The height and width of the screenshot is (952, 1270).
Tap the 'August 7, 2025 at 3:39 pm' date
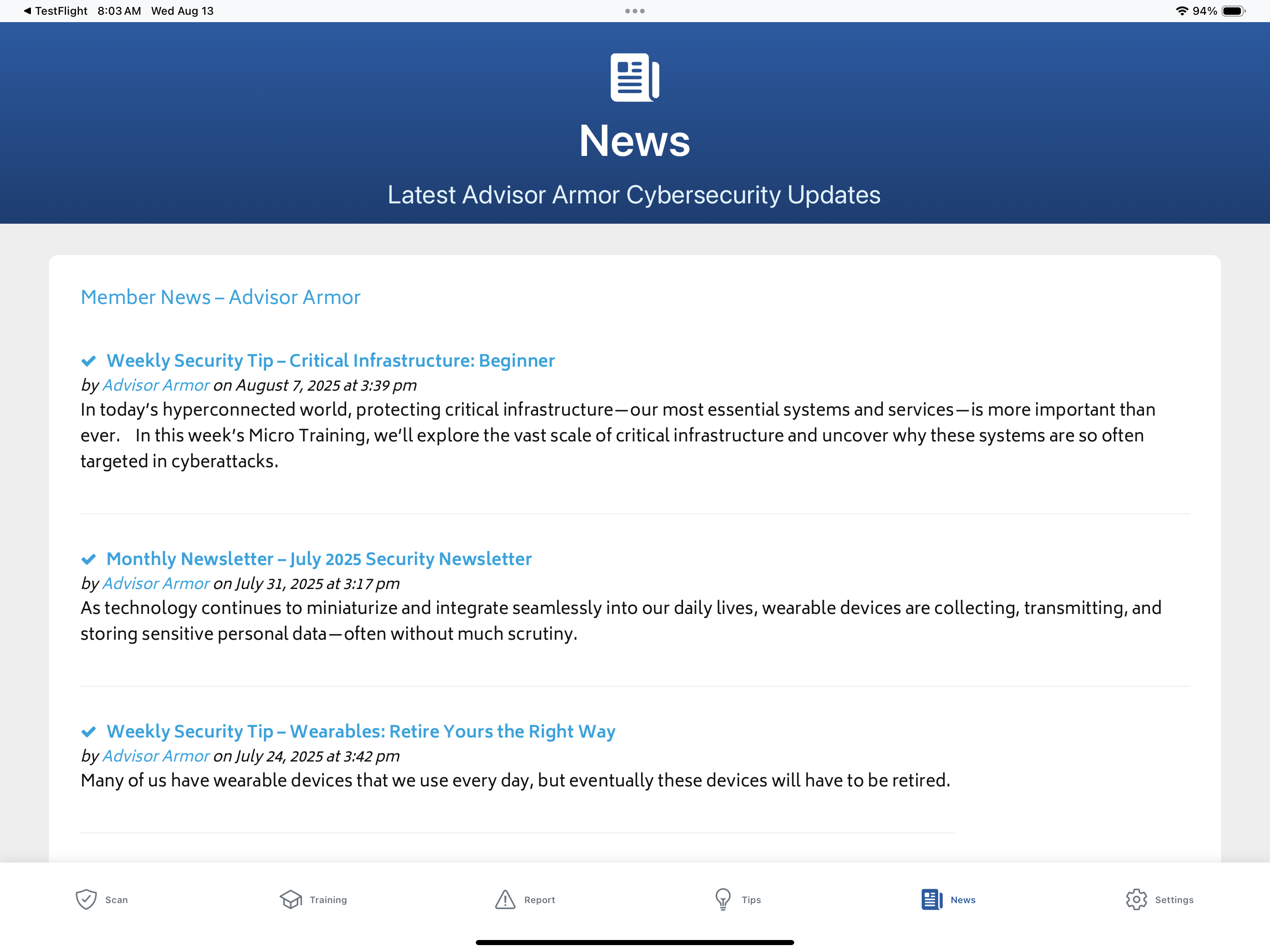(x=326, y=386)
